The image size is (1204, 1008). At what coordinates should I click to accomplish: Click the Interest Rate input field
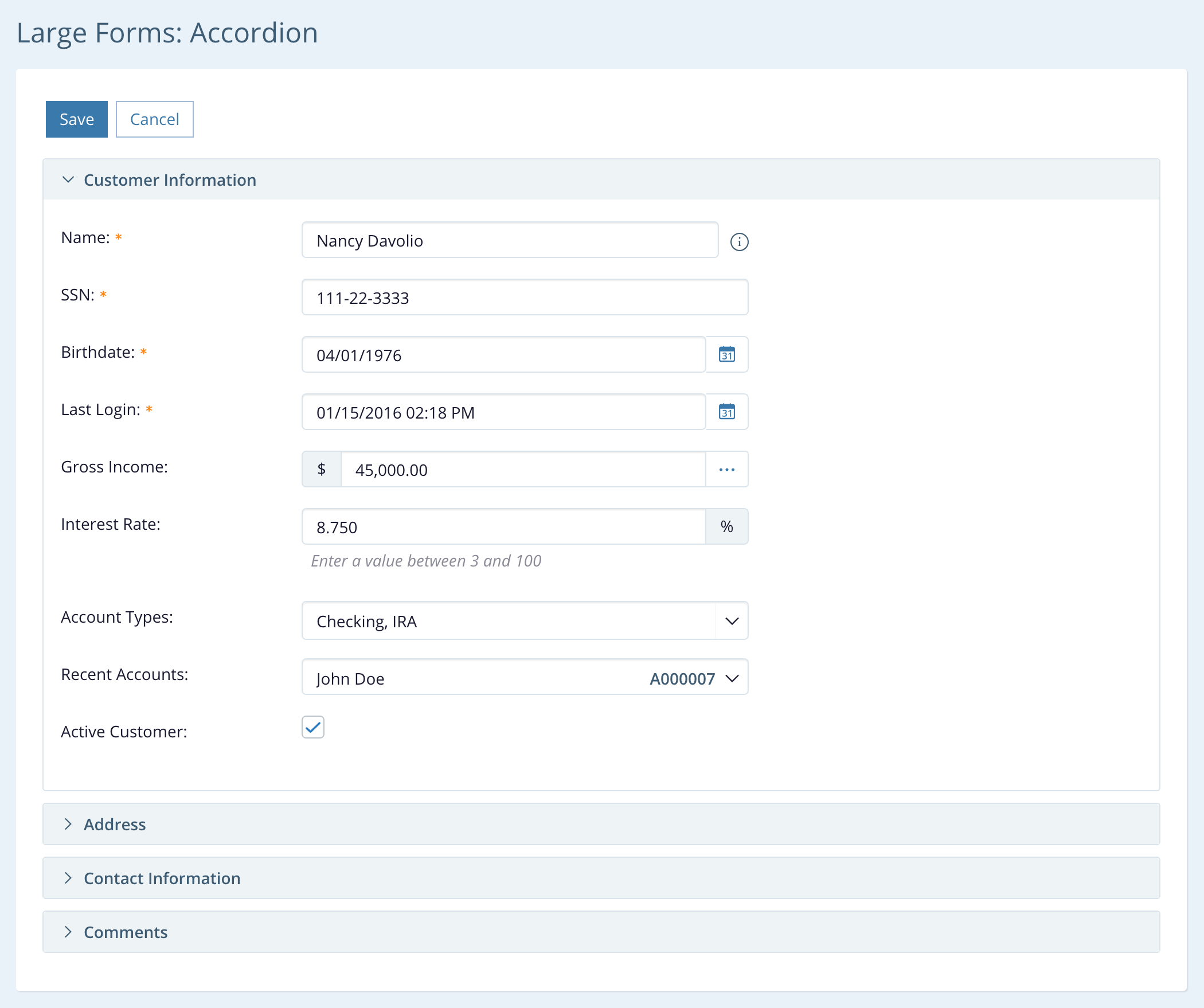click(x=503, y=527)
